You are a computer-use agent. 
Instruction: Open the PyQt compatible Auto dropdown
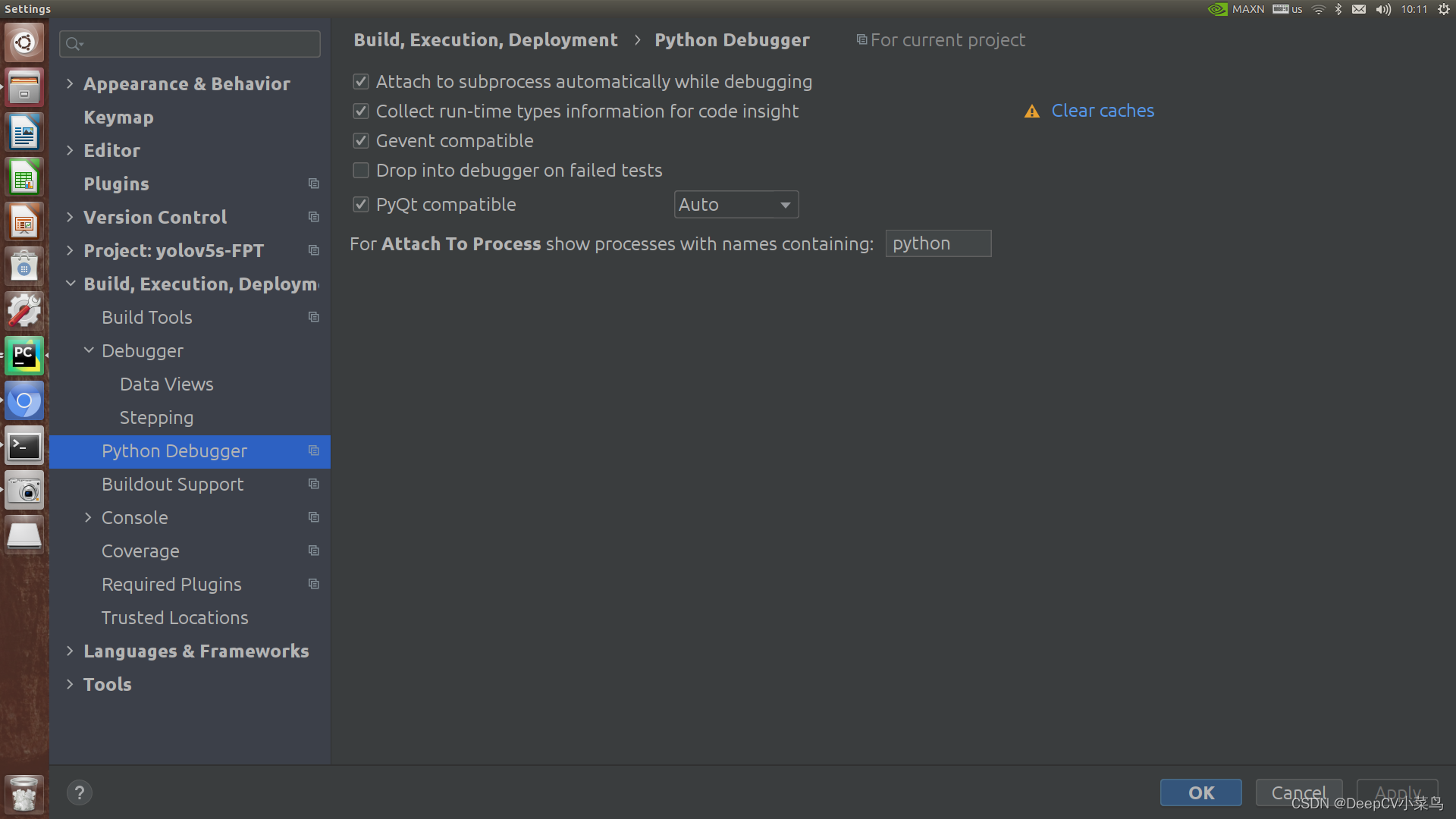pyautogui.click(x=736, y=205)
